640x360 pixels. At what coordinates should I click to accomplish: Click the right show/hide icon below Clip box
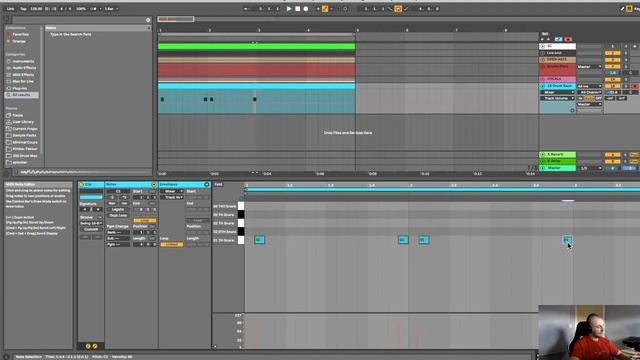click(x=95, y=346)
